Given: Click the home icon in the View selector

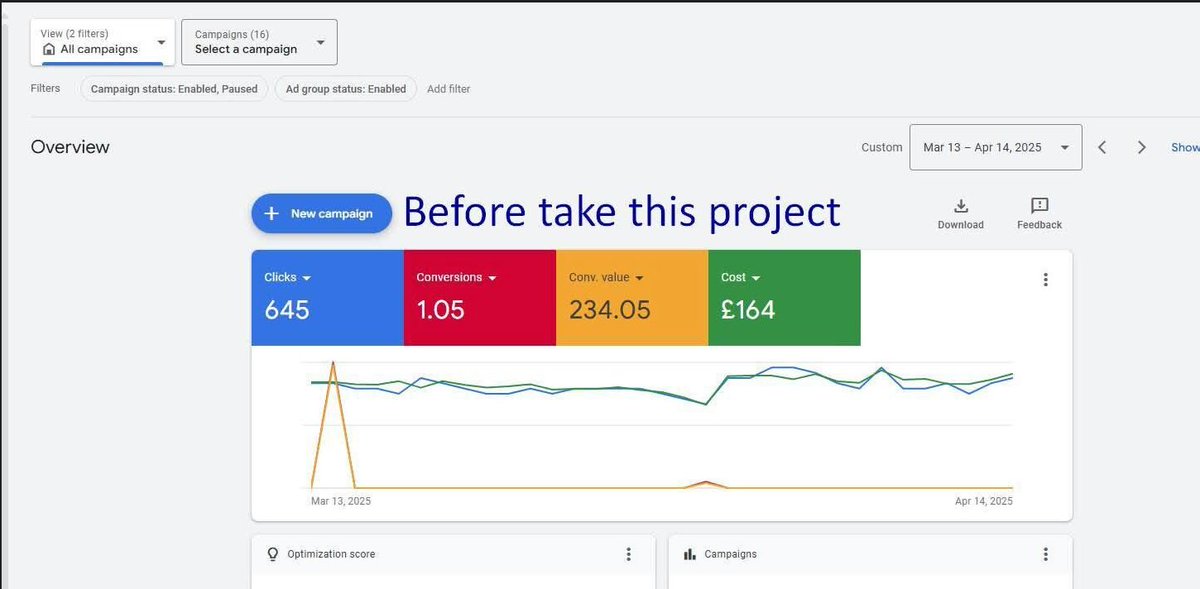Looking at the screenshot, I should click(x=49, y=48).
